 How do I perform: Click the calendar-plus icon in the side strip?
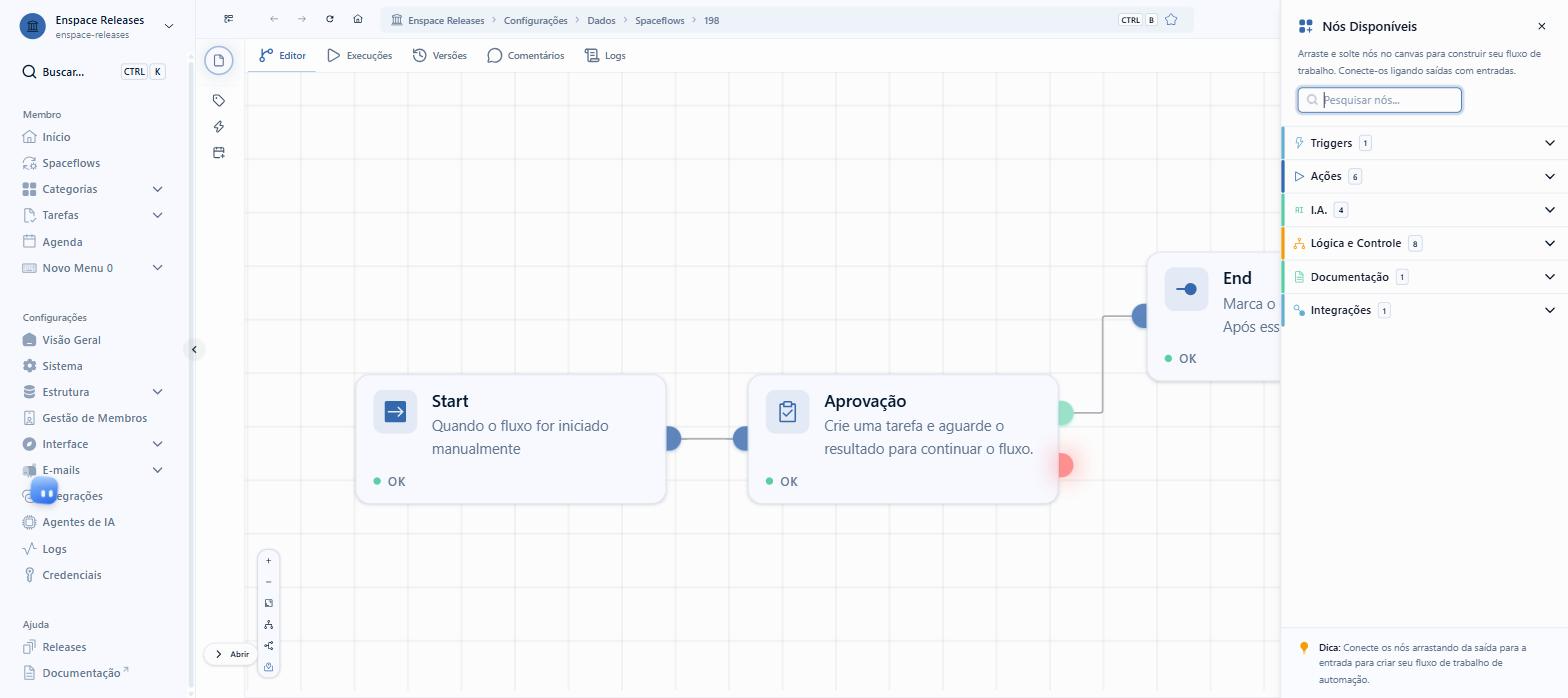tap(219, 152)
